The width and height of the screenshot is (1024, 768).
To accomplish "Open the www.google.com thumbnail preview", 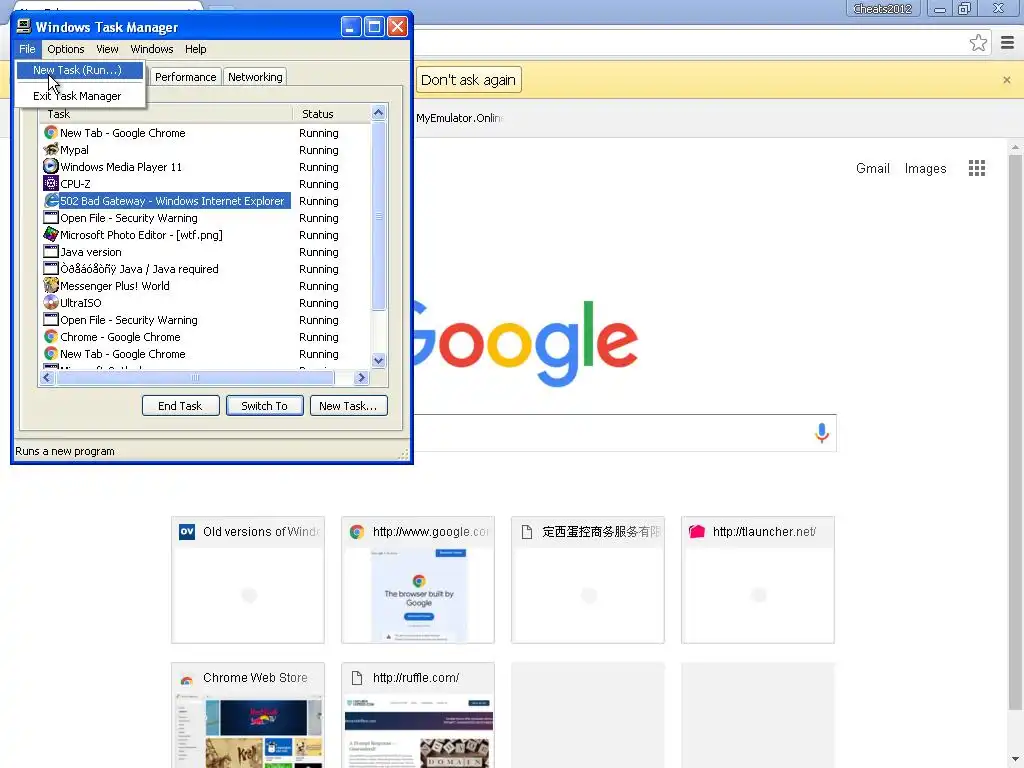I will 418,595.
